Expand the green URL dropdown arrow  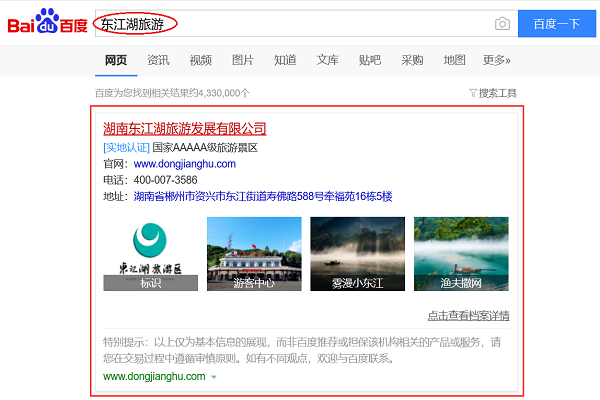tap(214, 377)
